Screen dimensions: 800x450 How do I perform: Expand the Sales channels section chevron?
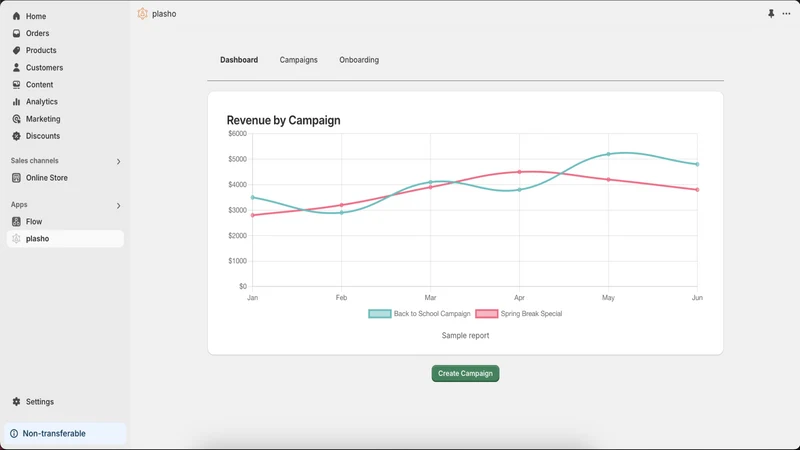pyautogui.click(x=118, y=162)
